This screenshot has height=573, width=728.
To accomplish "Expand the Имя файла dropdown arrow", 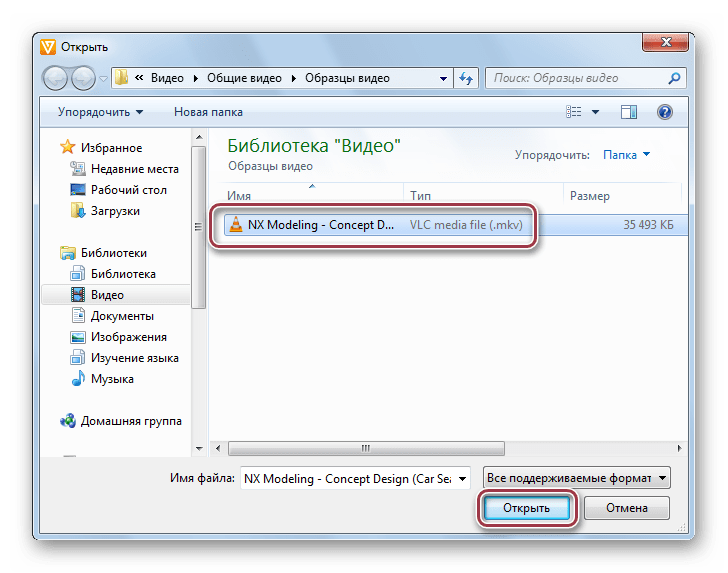I will click(x=463, y=478).
